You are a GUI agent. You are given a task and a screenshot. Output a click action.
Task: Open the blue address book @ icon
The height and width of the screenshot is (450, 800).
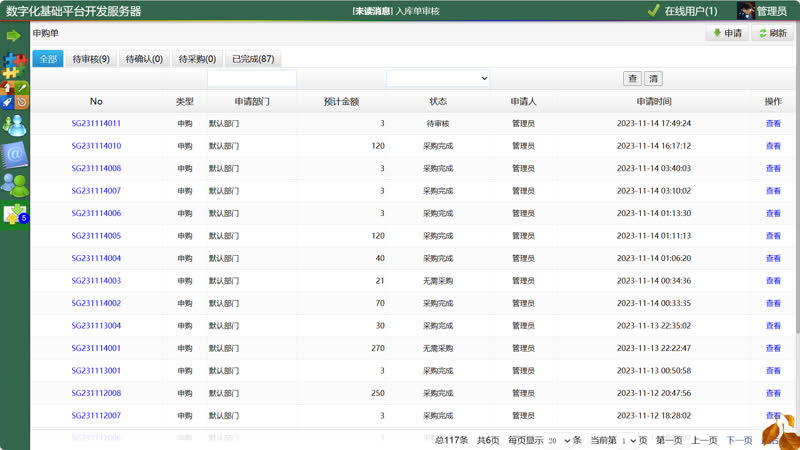(14, 155)
